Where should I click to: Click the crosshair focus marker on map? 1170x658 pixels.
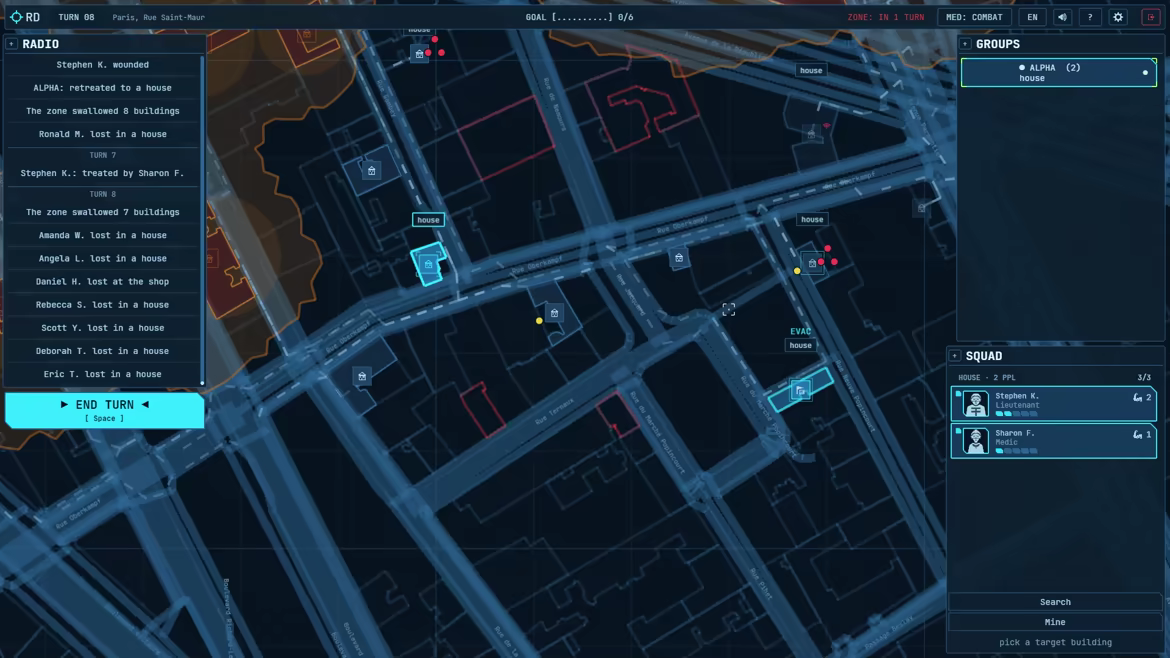click(x=728, y=310)
